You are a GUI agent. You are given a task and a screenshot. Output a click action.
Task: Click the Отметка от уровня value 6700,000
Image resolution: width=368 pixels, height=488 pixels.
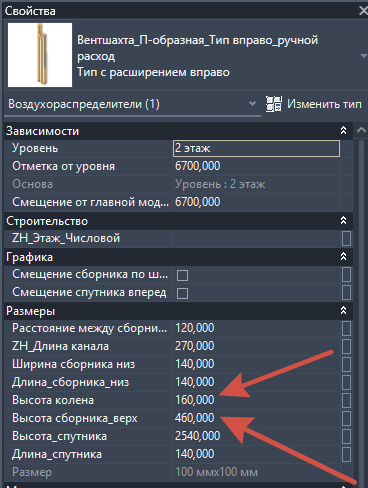[197, 166]
